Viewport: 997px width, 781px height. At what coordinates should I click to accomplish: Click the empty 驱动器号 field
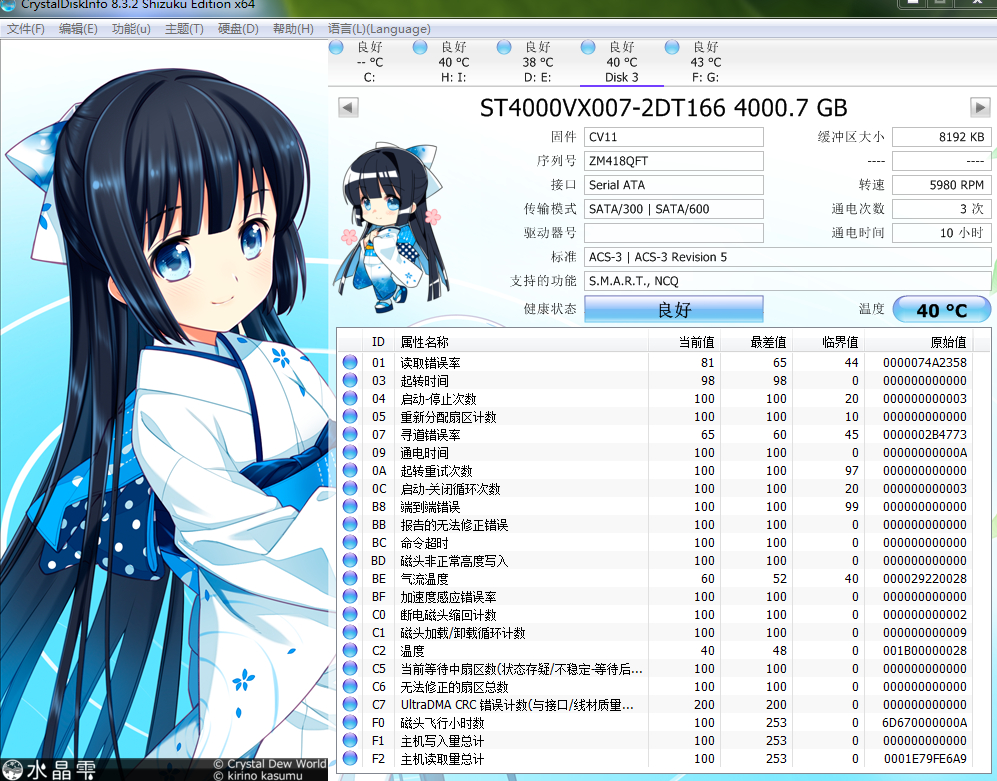(674, 233)
